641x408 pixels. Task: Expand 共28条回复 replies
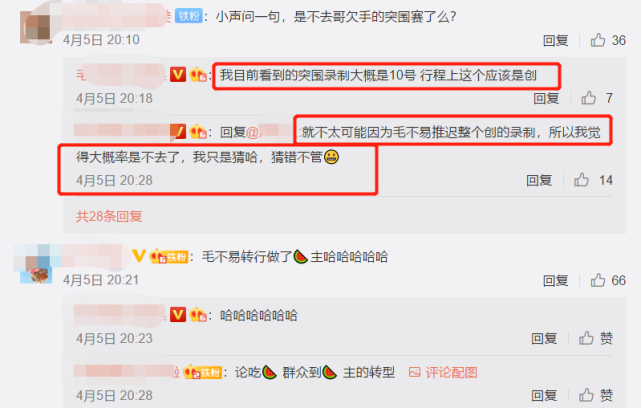pos(109,216)
